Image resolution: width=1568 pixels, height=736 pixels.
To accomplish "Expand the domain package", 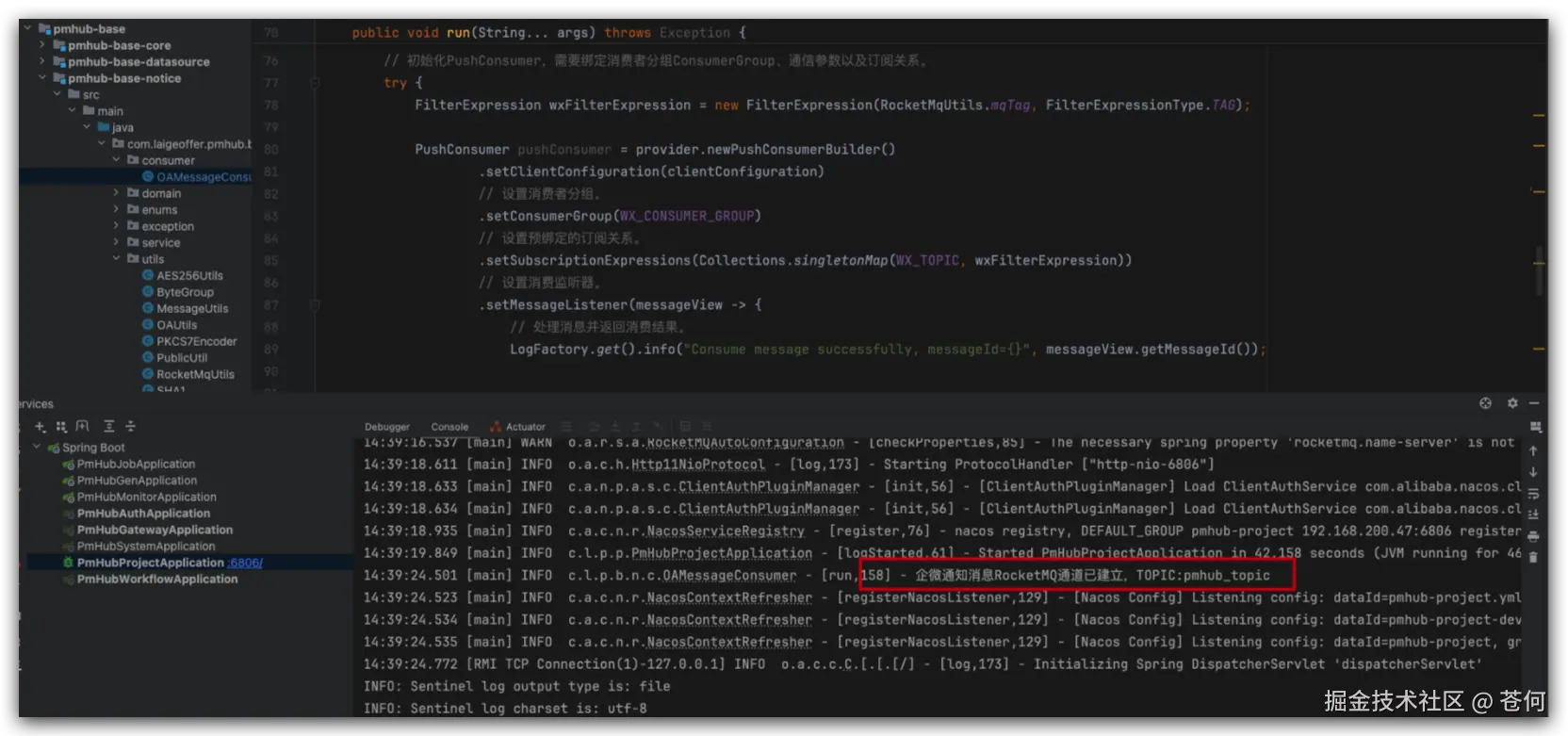I will 116,193.
